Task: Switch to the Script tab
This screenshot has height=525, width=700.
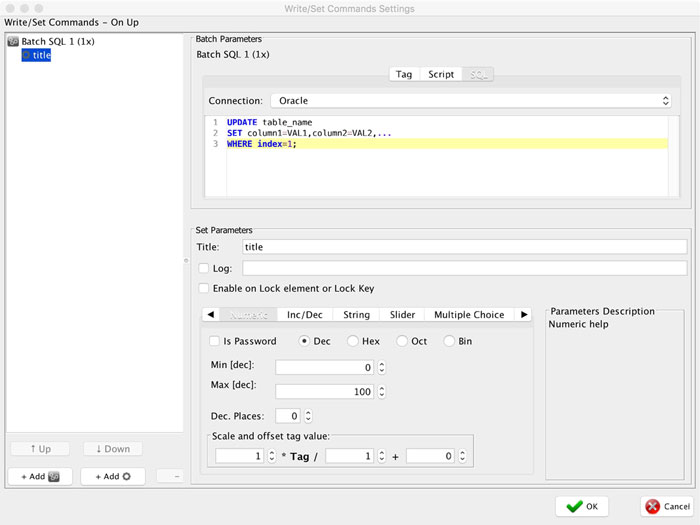Action: 441,75
